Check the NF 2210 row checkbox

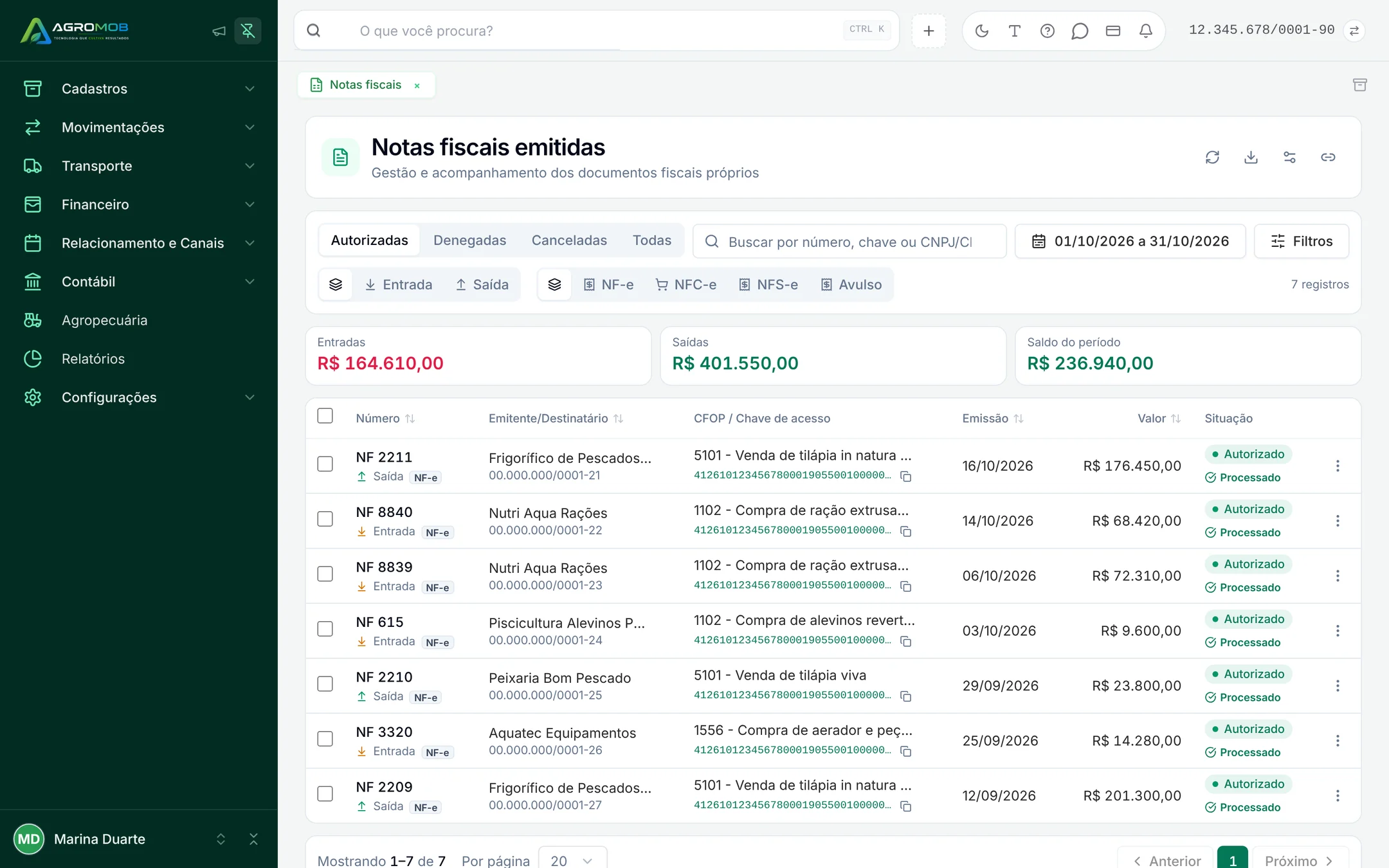[325, 684]
